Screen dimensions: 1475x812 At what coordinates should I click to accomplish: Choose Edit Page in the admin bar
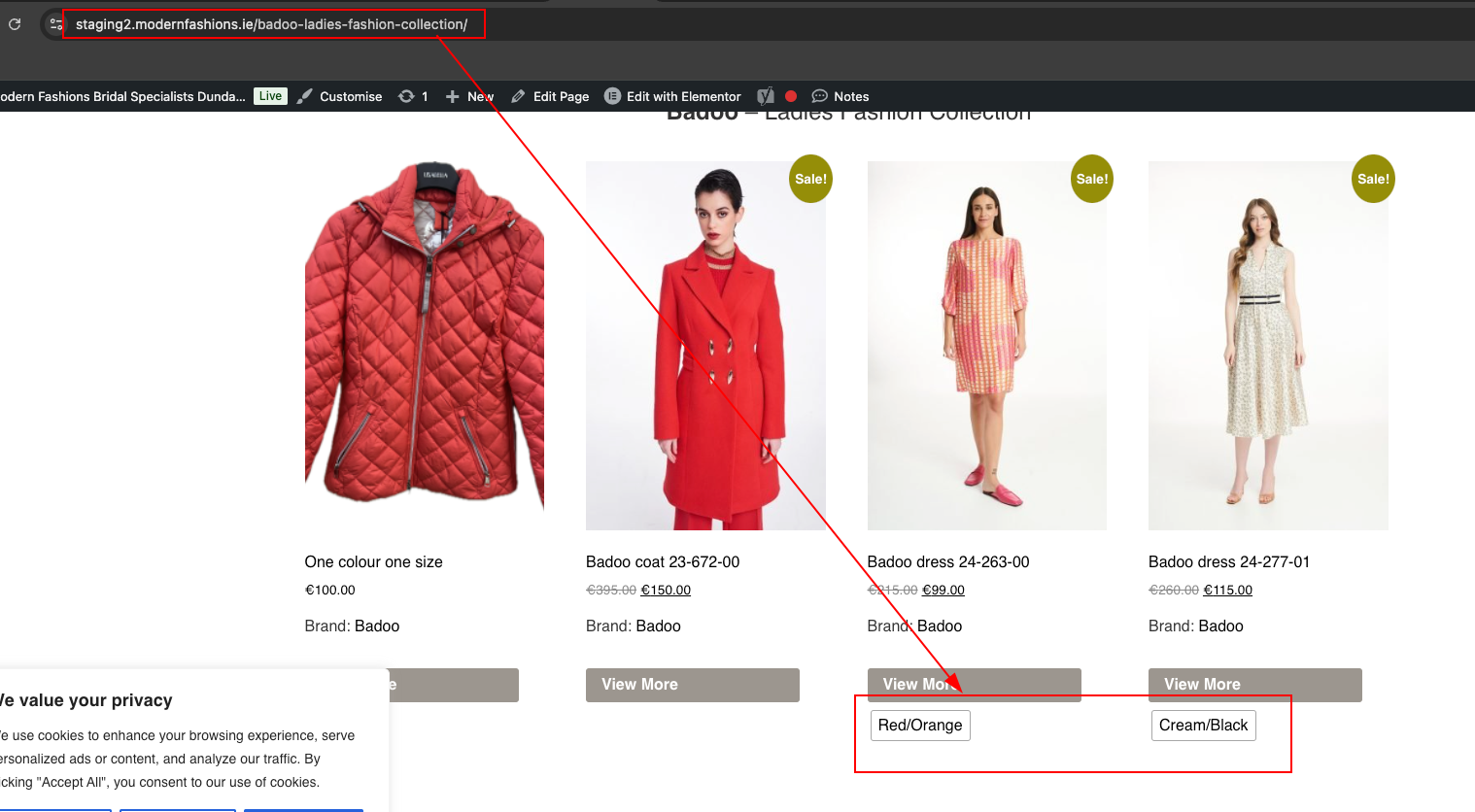pyautogui.click(x=561, y=96)
